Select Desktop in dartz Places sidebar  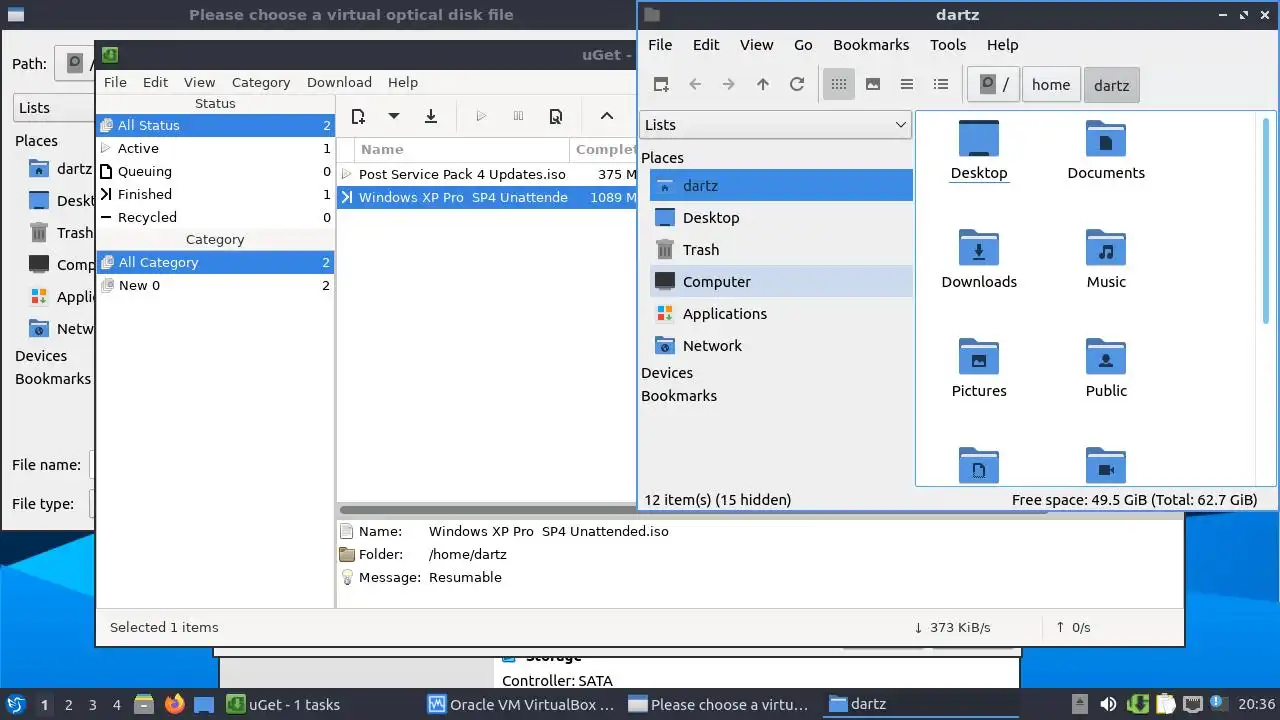pos(781,218)
